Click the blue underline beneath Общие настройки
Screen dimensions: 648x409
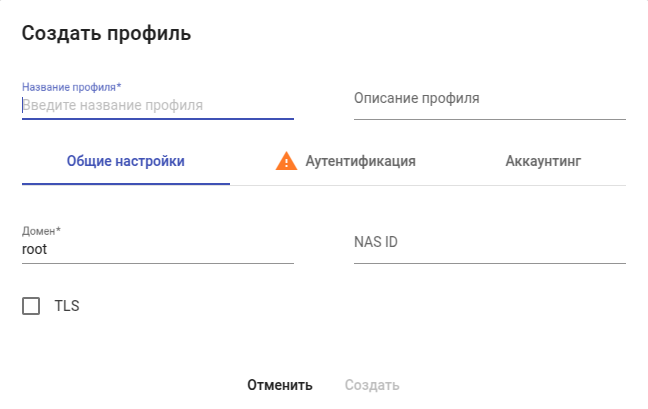click(x=126, y=184)
